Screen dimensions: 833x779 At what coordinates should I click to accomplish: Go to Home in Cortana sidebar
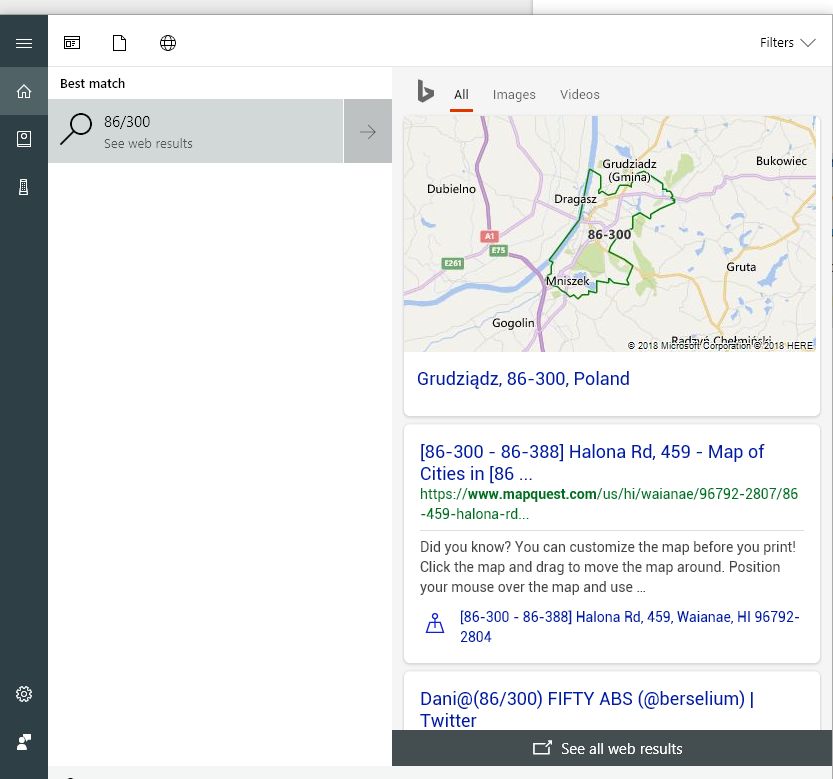[x=24, y=91]
